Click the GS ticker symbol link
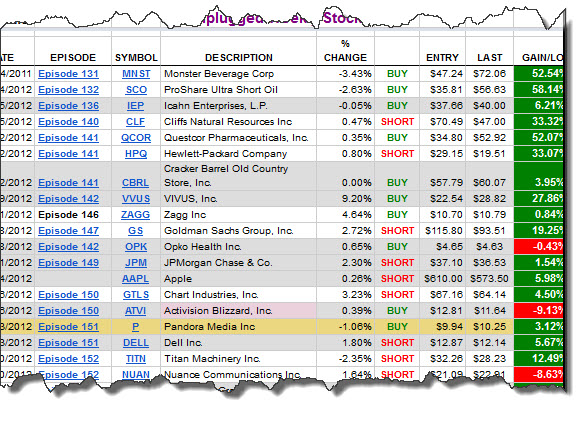587x421 pixels. 136,231
